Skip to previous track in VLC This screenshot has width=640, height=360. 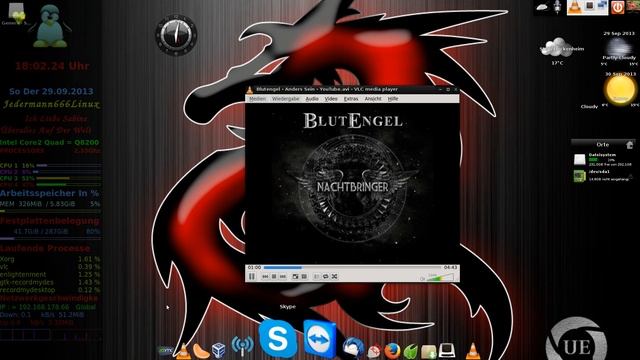(x=265, y=276)
